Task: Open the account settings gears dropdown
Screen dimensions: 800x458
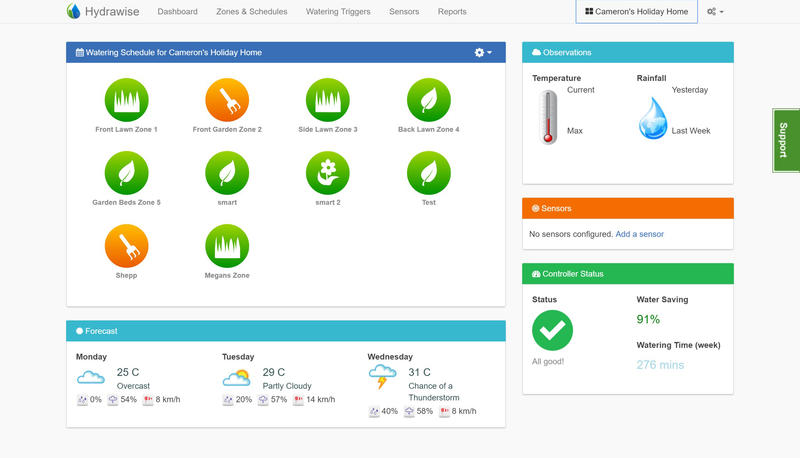Action: coord(715,11)
